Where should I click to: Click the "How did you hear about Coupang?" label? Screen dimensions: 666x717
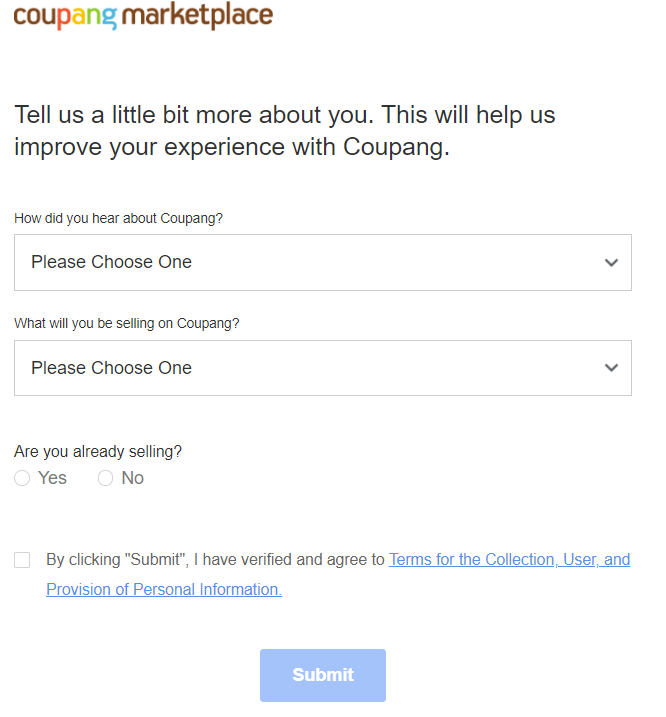pos(118,218)
